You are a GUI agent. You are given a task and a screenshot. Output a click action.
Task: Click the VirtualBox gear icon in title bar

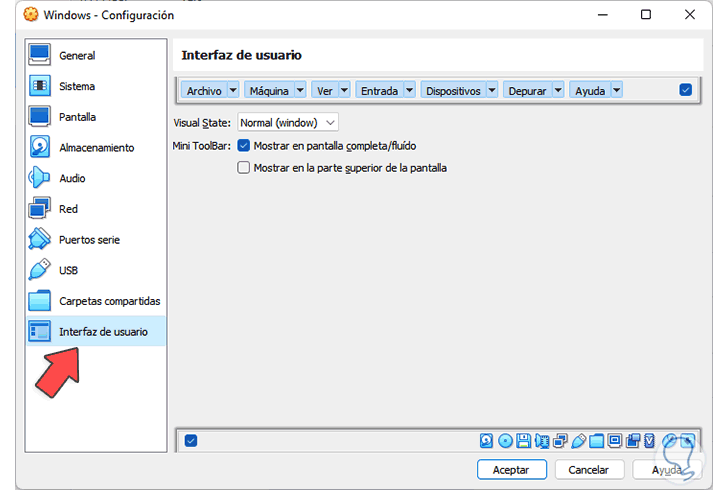[31, 14]
